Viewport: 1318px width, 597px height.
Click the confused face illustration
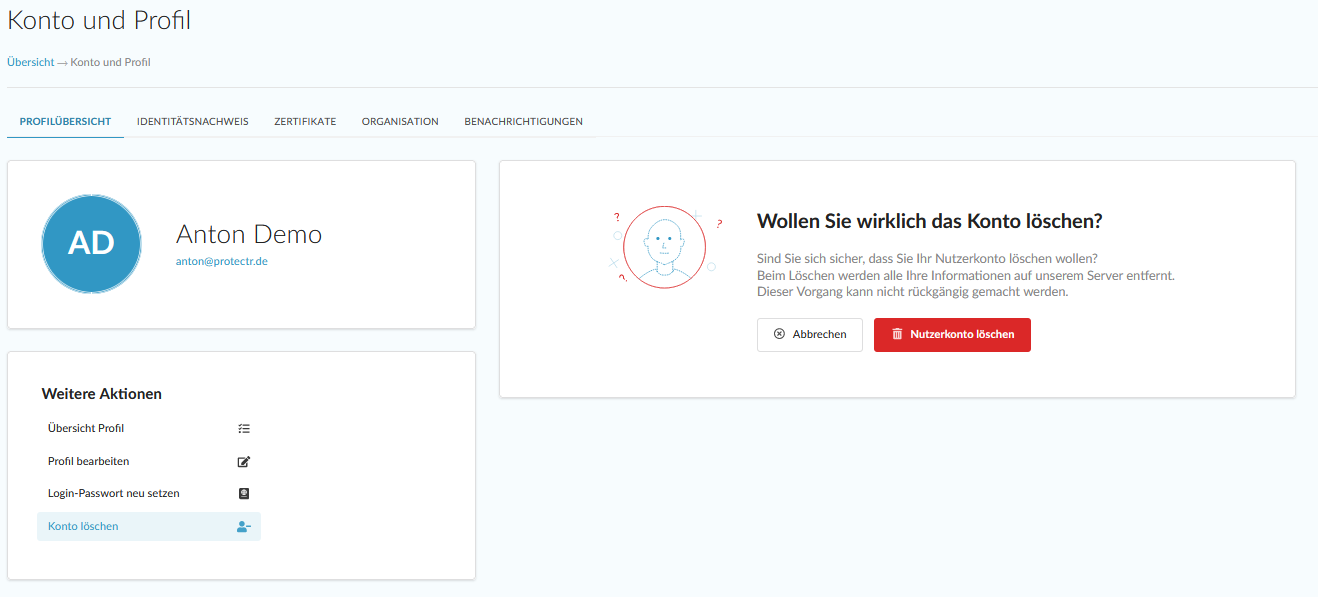coord(664,246)
